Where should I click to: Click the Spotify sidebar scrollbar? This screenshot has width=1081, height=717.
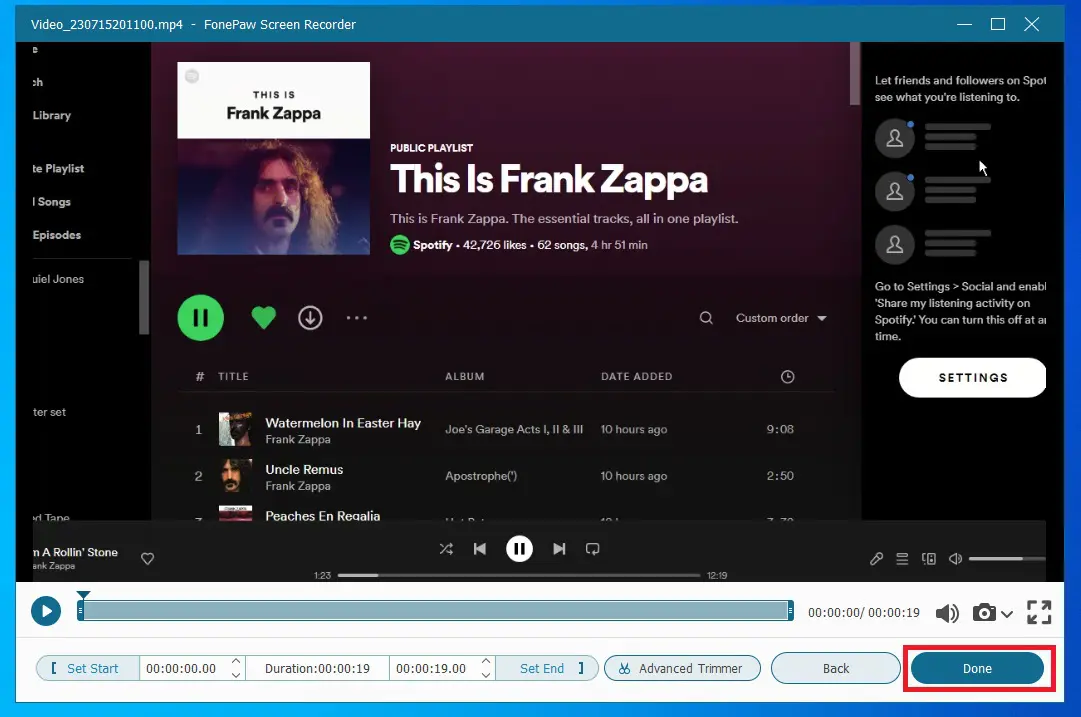tap(144, 297)
